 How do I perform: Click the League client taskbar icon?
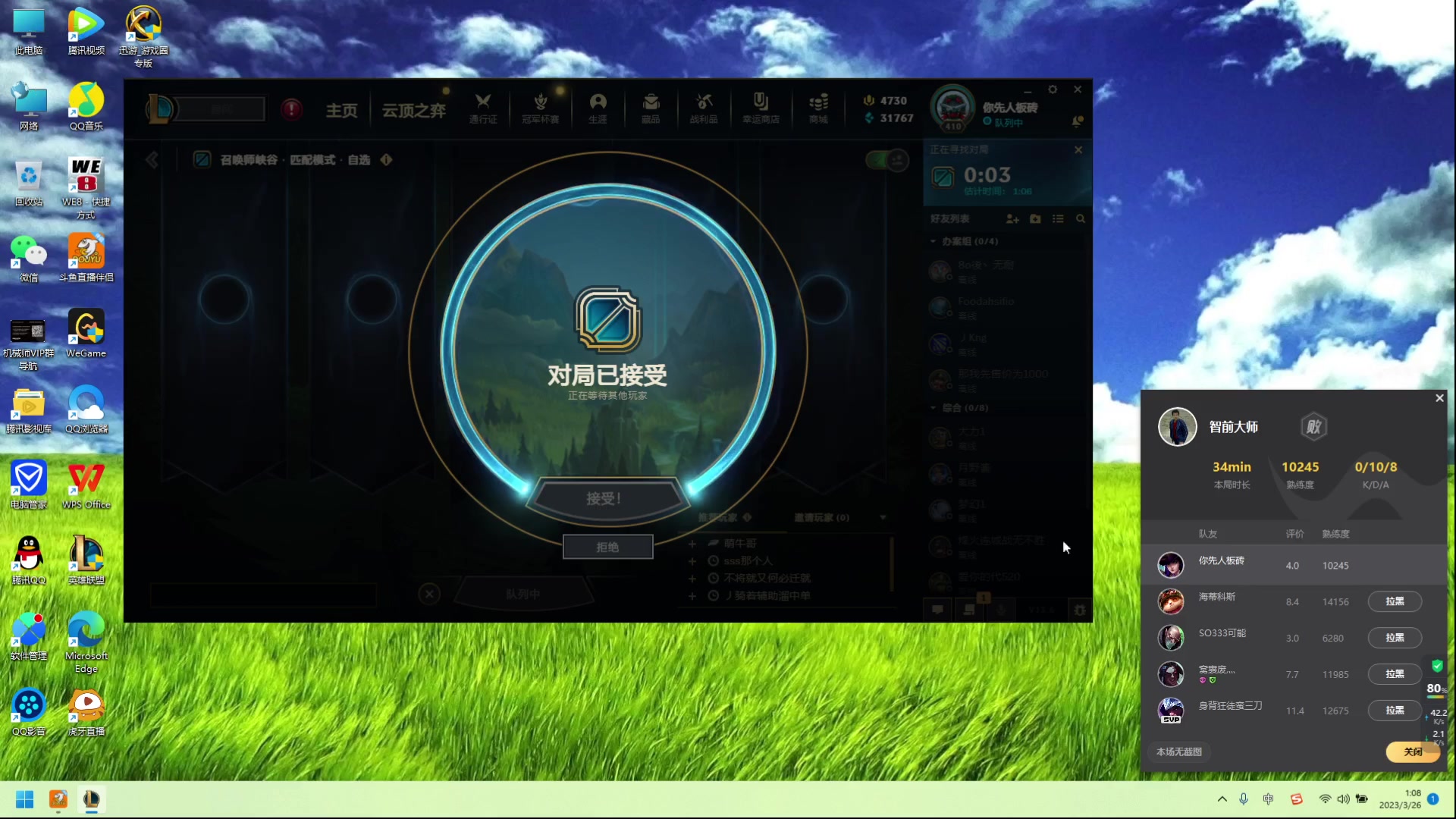91,799
